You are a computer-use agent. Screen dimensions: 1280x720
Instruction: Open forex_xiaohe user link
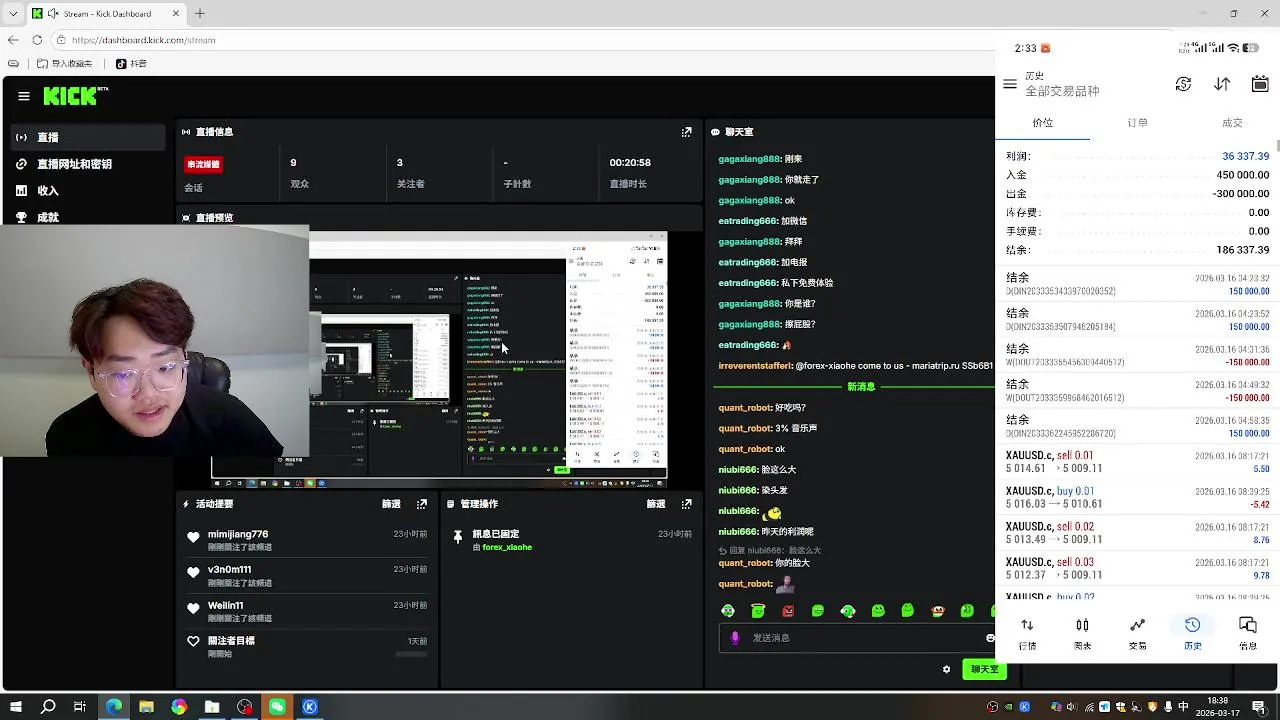(x=507, y=548)
